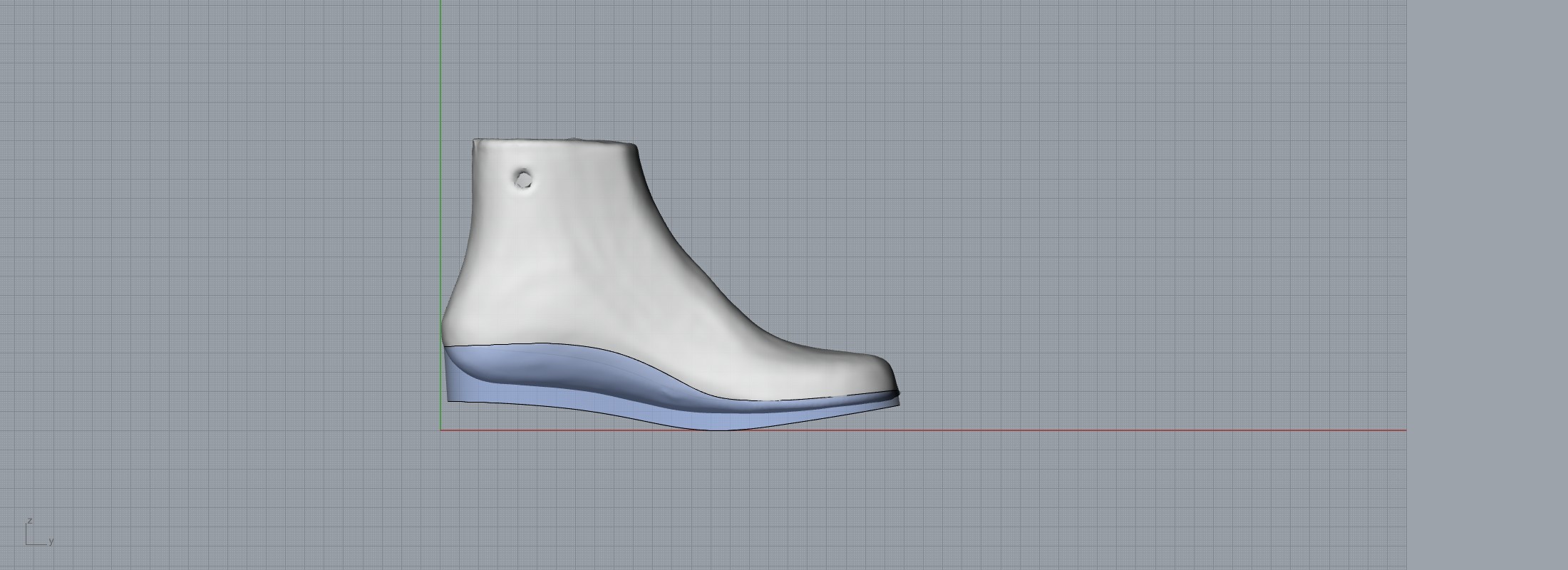Select the circular hole on the shoe last
Screen dimensions: 1568x570
[x=524, y=179]
